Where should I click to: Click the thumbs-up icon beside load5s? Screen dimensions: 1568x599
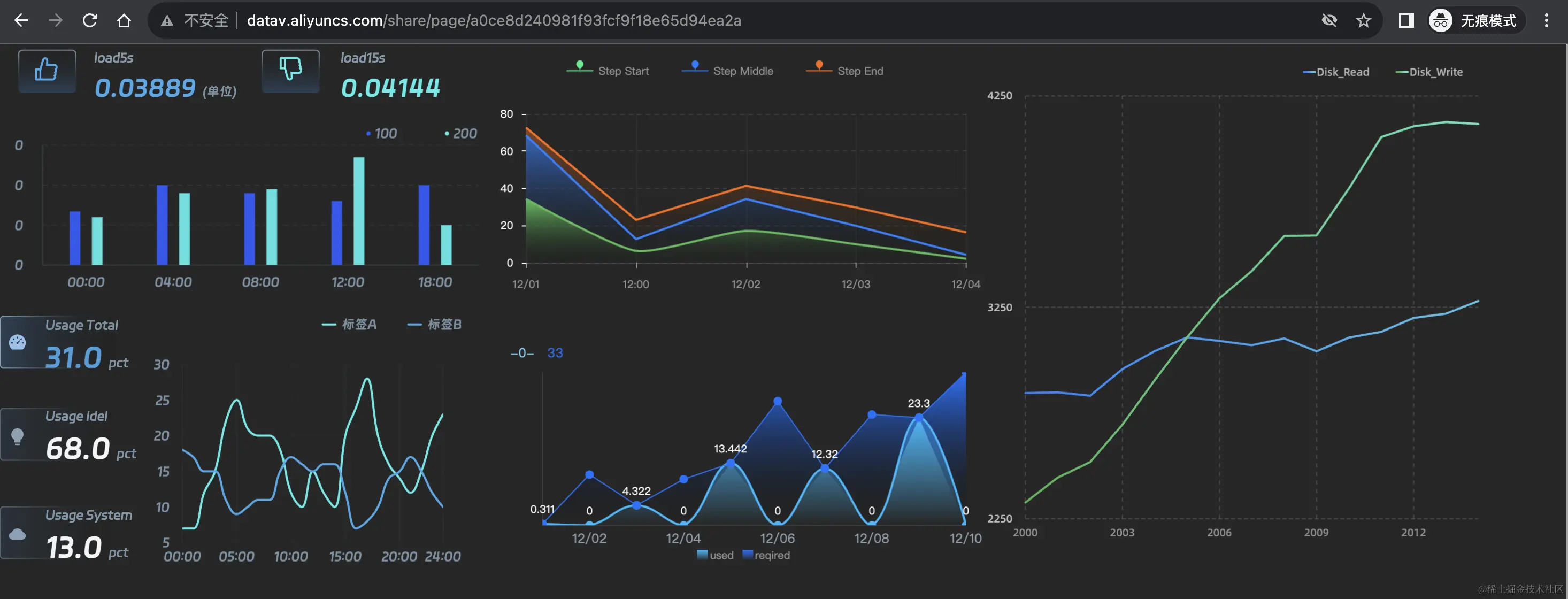(47, 70)
